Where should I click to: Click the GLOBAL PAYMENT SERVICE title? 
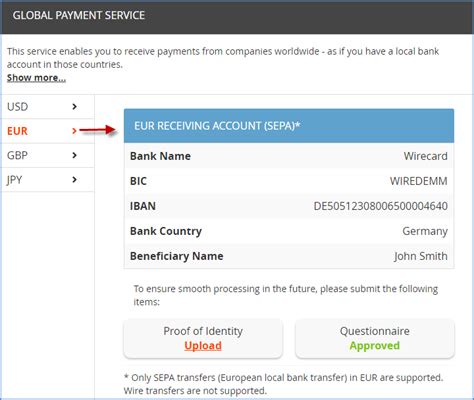pos(79,15)
